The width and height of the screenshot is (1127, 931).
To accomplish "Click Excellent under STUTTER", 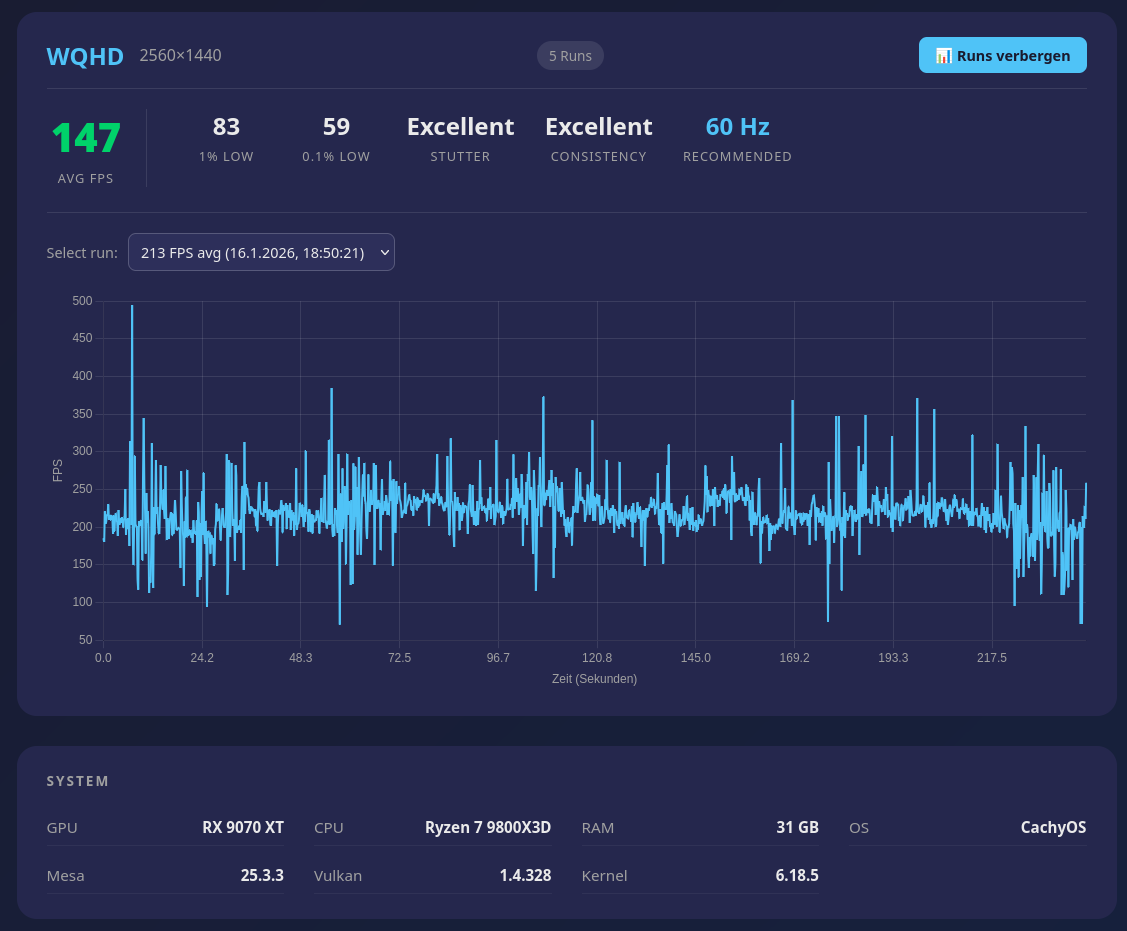I will click(460, 127).
